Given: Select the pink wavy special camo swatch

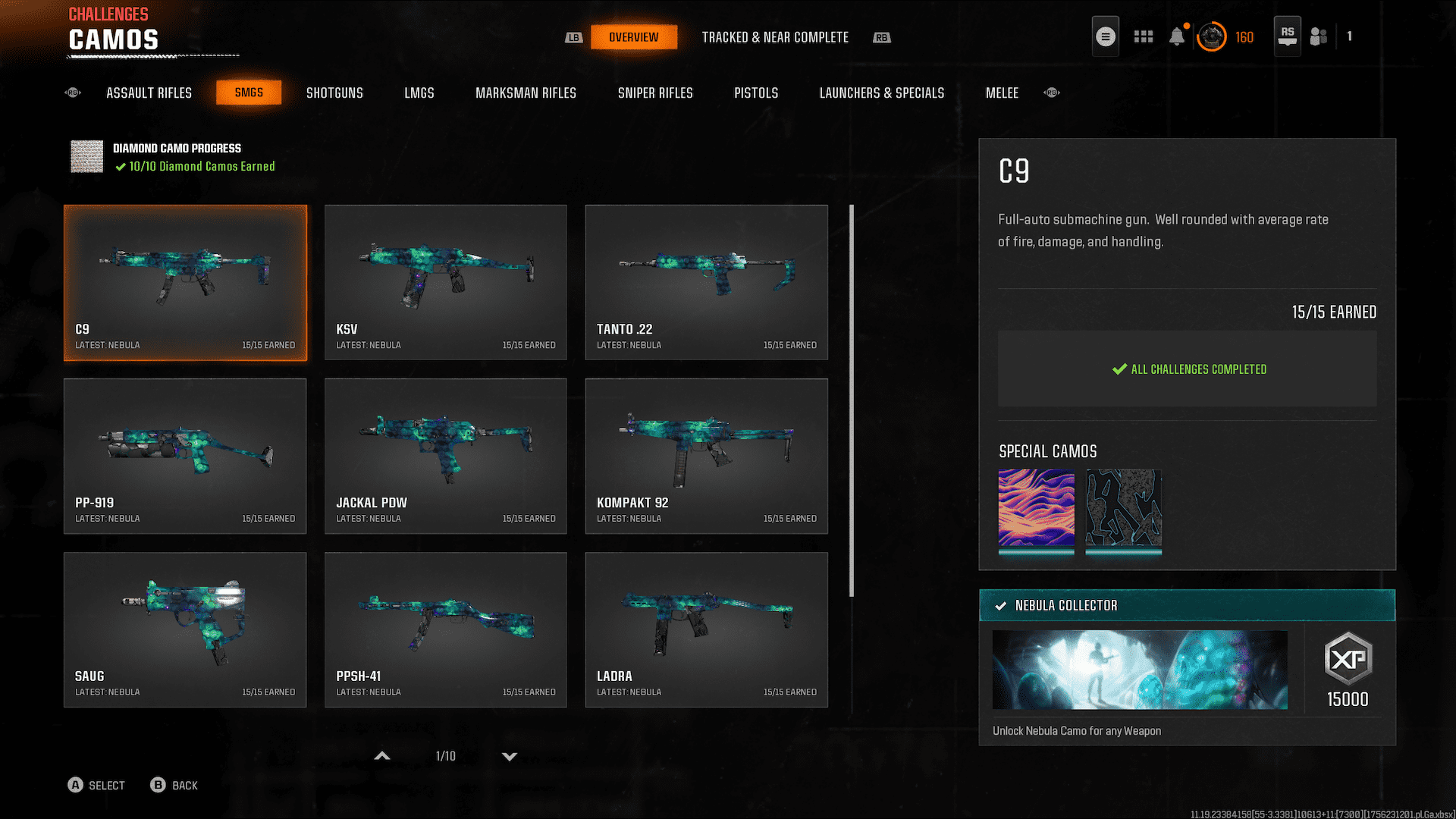Looking at the screenshot, I should pos(1036,507).
